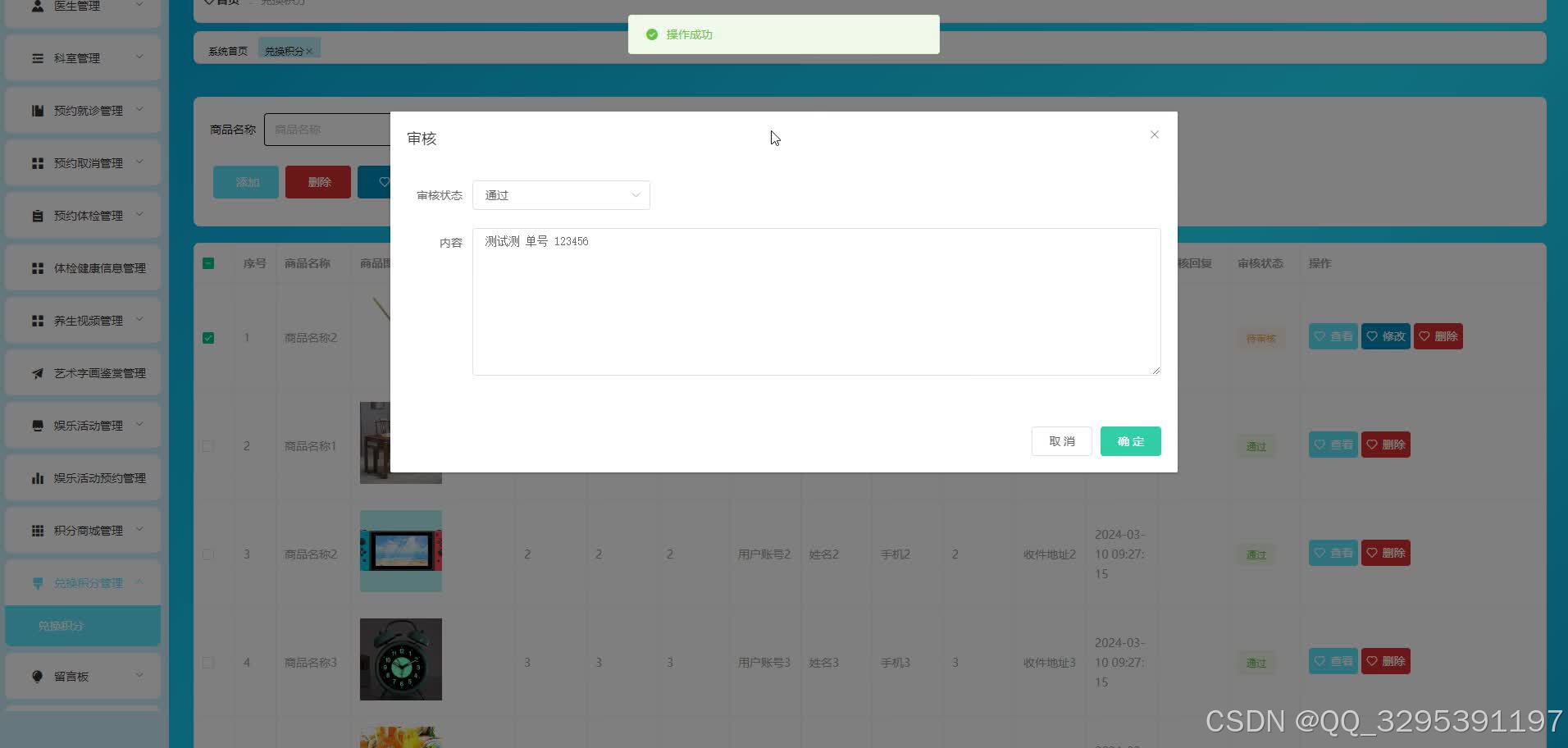Expand the 科室管理 menu chevron
This screenshot has width=1568, height=748.
coord(139,57)
